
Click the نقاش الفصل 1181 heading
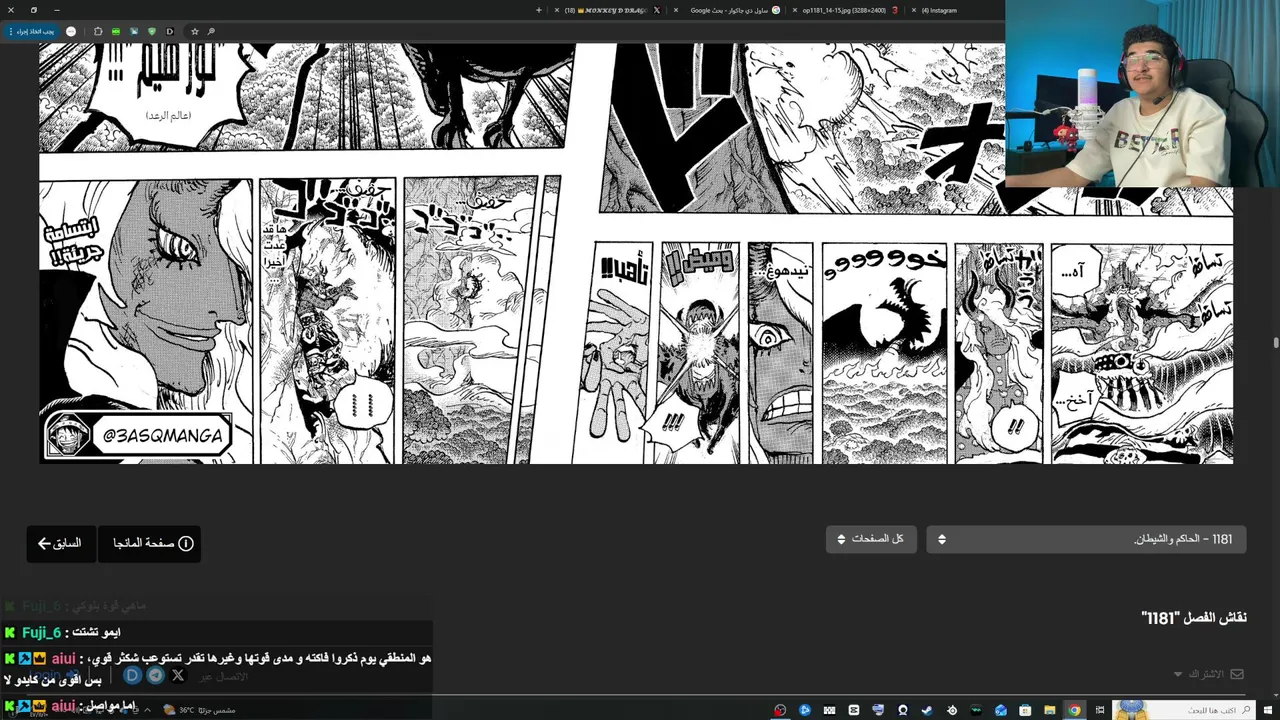point(1194,618)
